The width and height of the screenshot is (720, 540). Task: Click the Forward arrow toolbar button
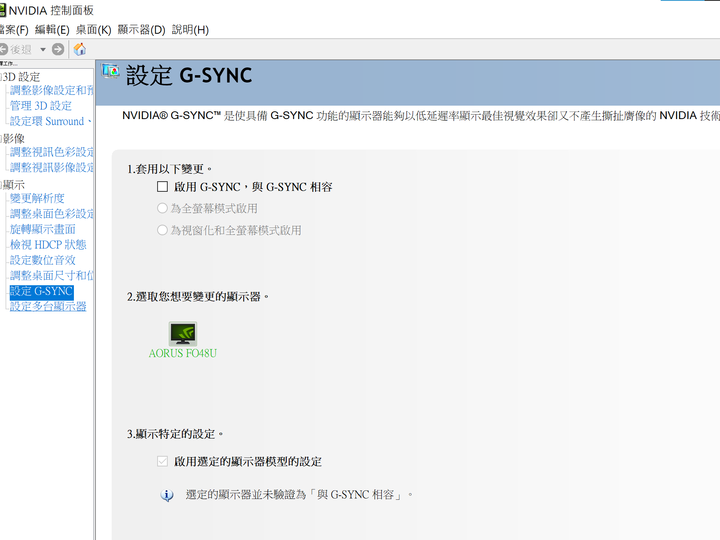[x=58, y=49]
